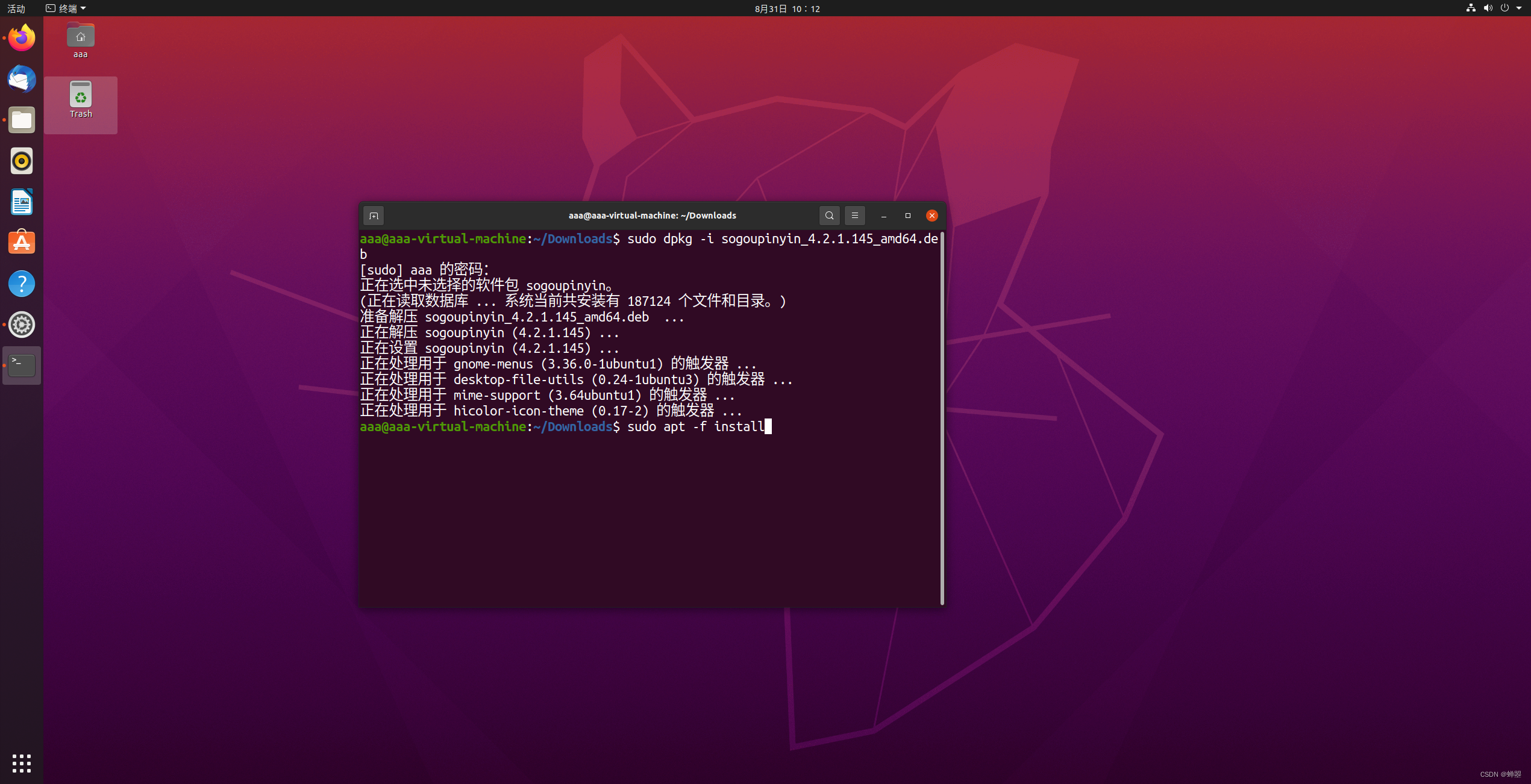Click the Activities (活动) button
1531x784 pixels.
(x=16, y=8)
